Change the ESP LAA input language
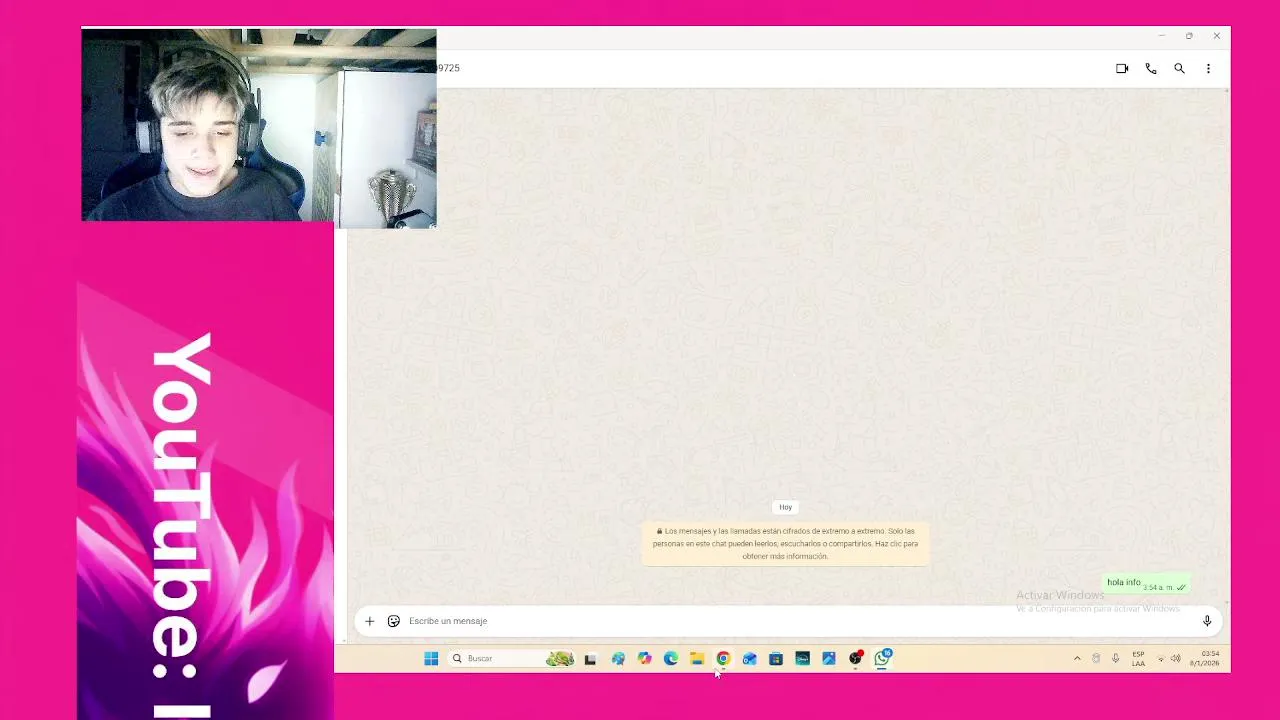1280x720 pixels. click(1138, 658)
